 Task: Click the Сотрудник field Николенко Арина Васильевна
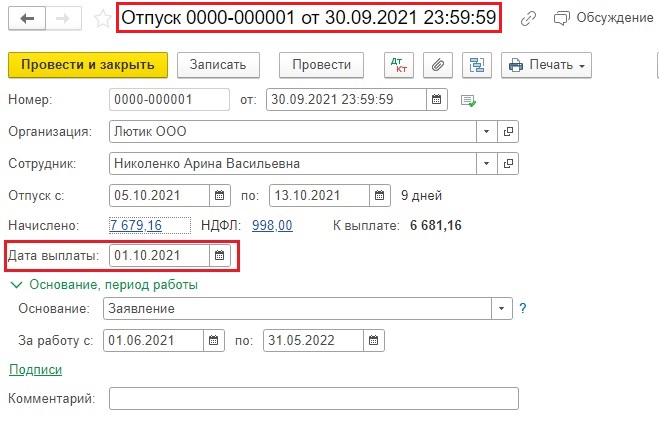(293, 164)
